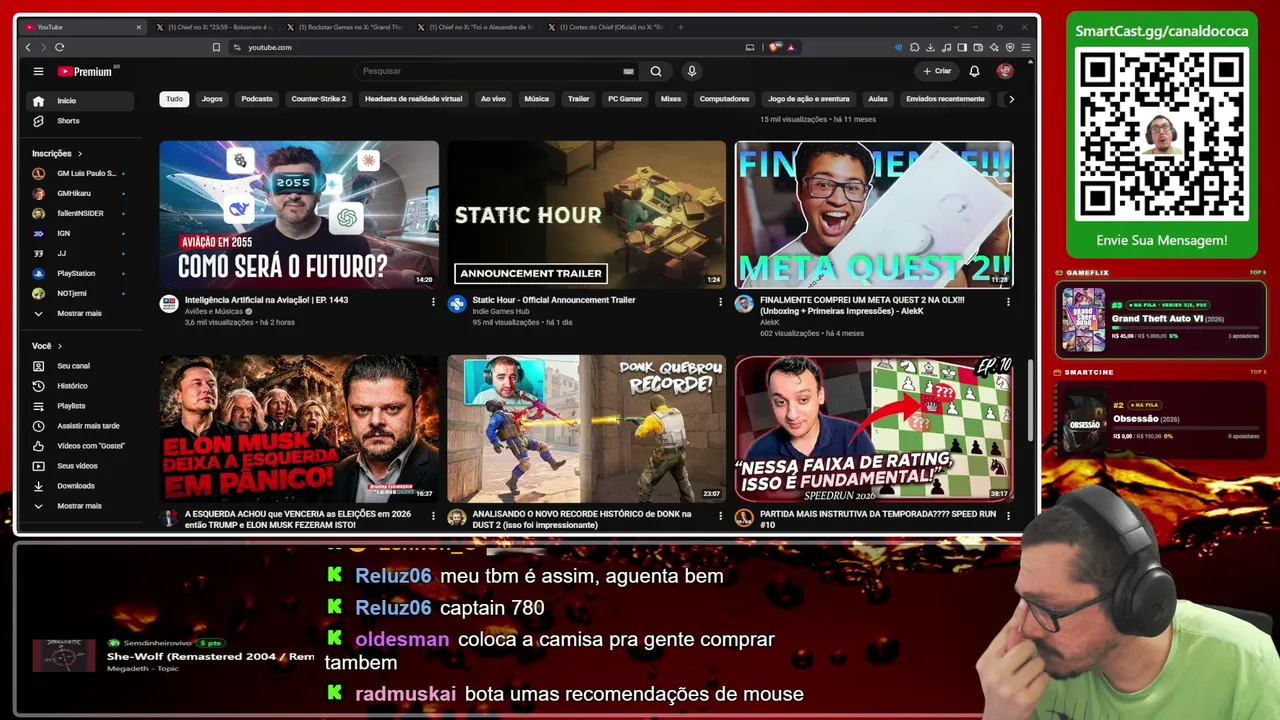Open more options for Inteligência Artificial na Aviação video

click(x=433, y=301)
